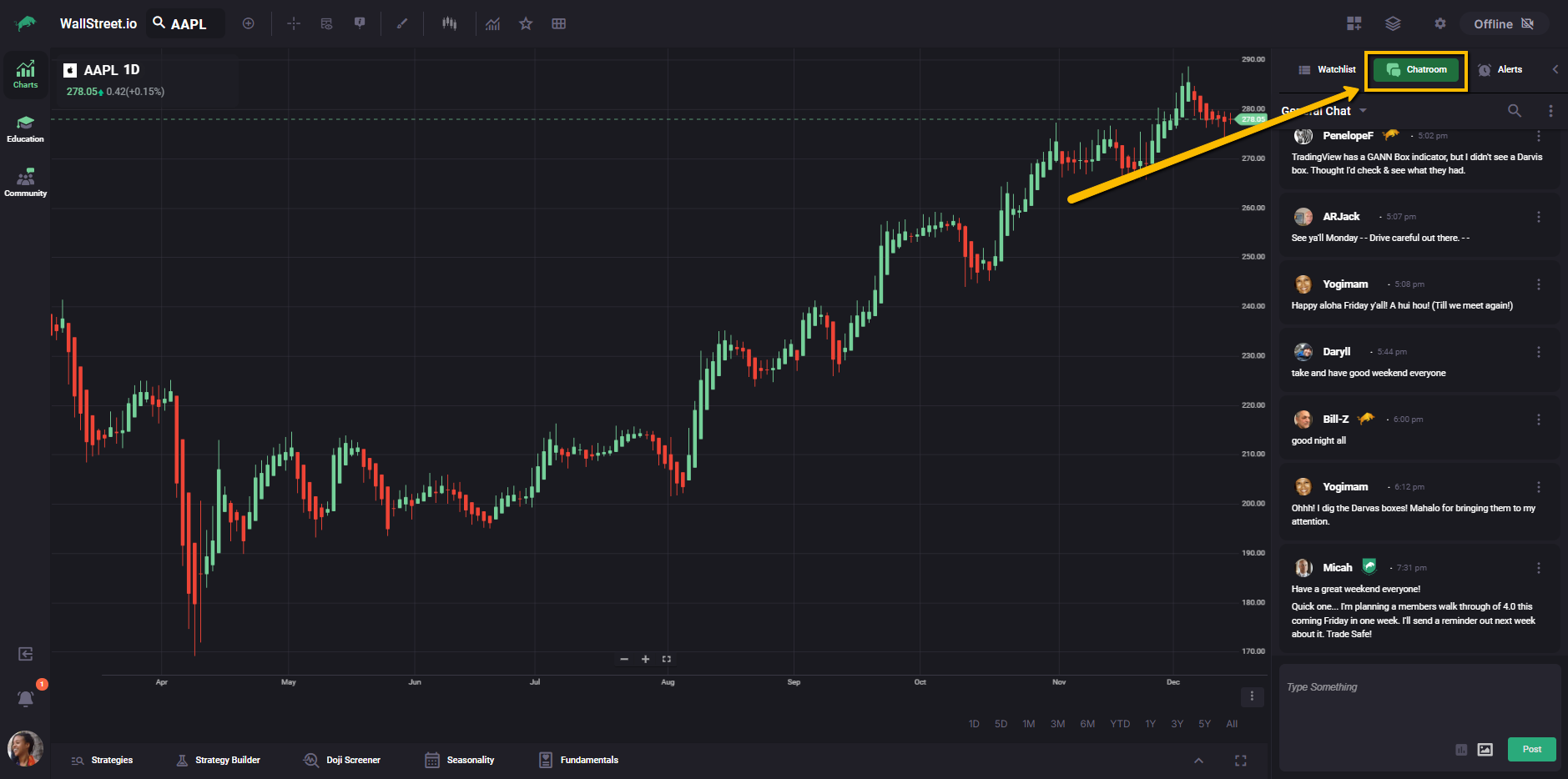
Task: Search chat with magnifier icon
Action: tap(1514, 111)
